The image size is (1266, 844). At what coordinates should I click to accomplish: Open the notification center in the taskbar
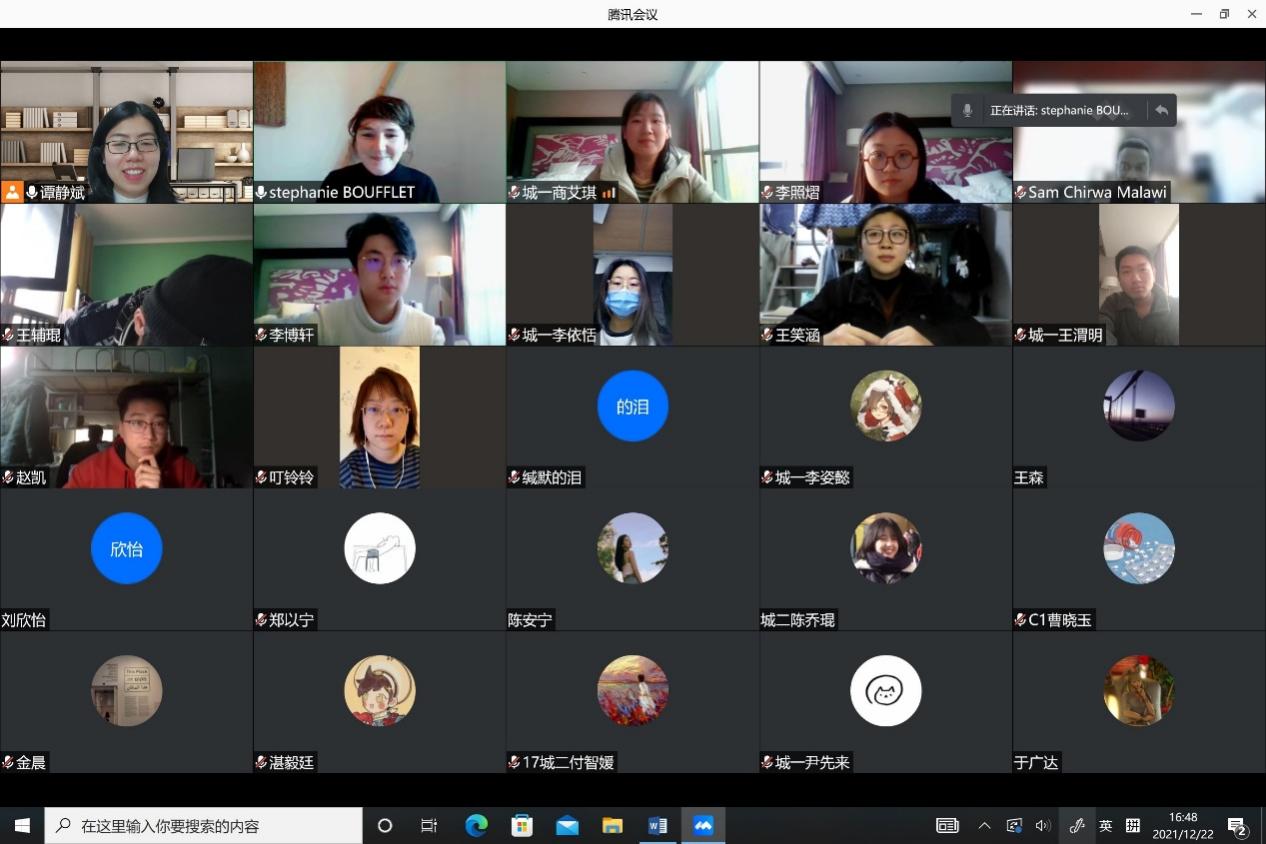(1237, 826)
